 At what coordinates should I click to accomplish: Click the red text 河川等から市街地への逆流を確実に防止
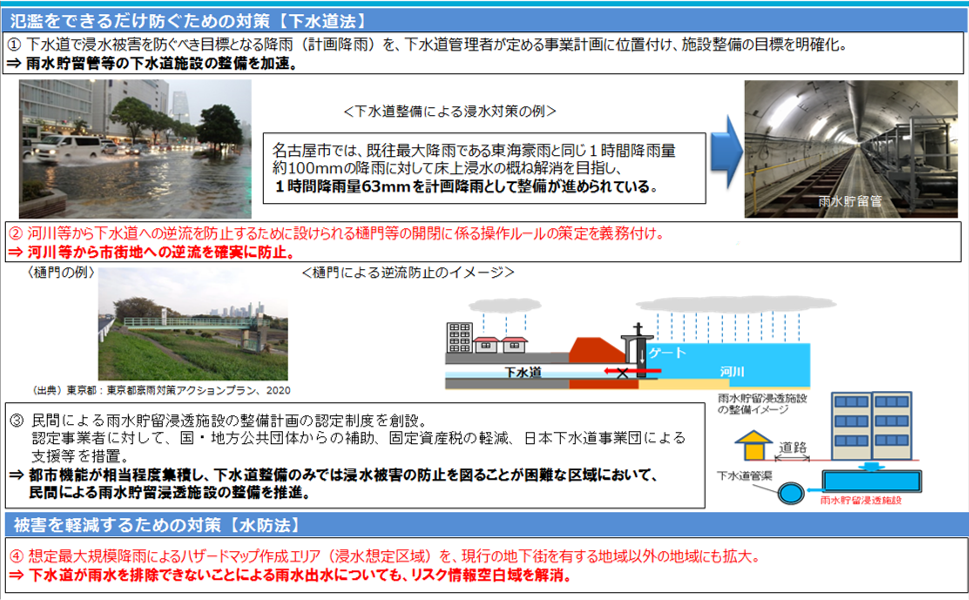click(x=161, y=252)
